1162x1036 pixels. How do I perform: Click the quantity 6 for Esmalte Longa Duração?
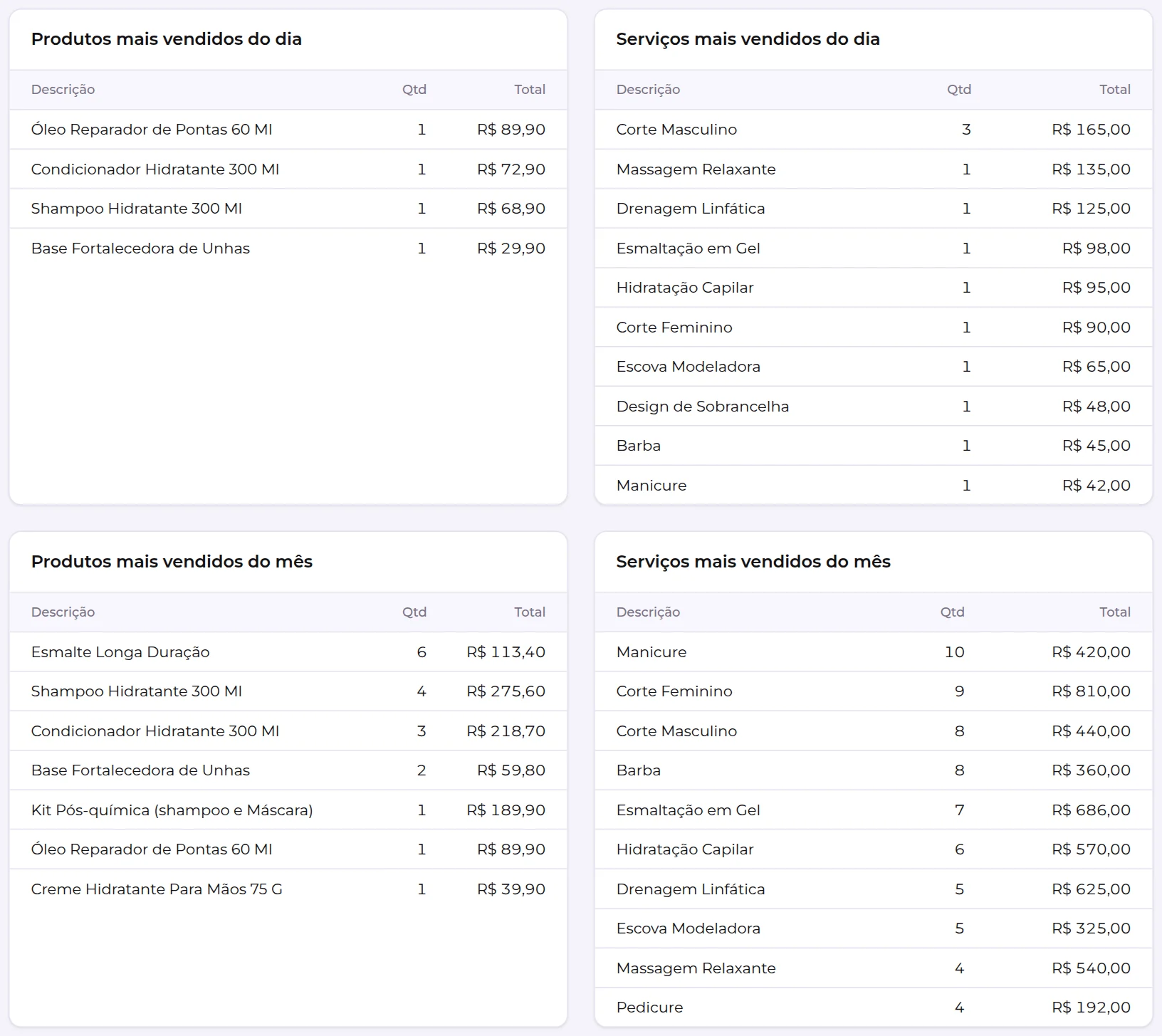tap(422, 652)
